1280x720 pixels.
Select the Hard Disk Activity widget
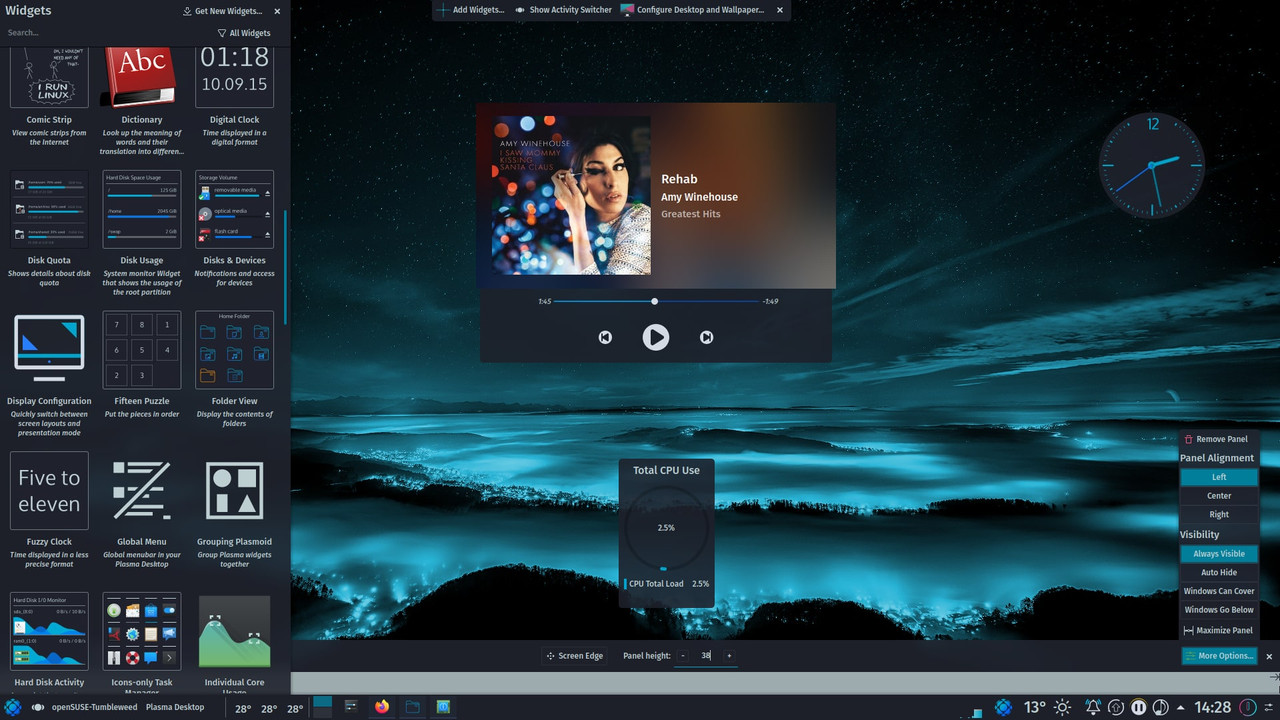click(x=49, y=640)
